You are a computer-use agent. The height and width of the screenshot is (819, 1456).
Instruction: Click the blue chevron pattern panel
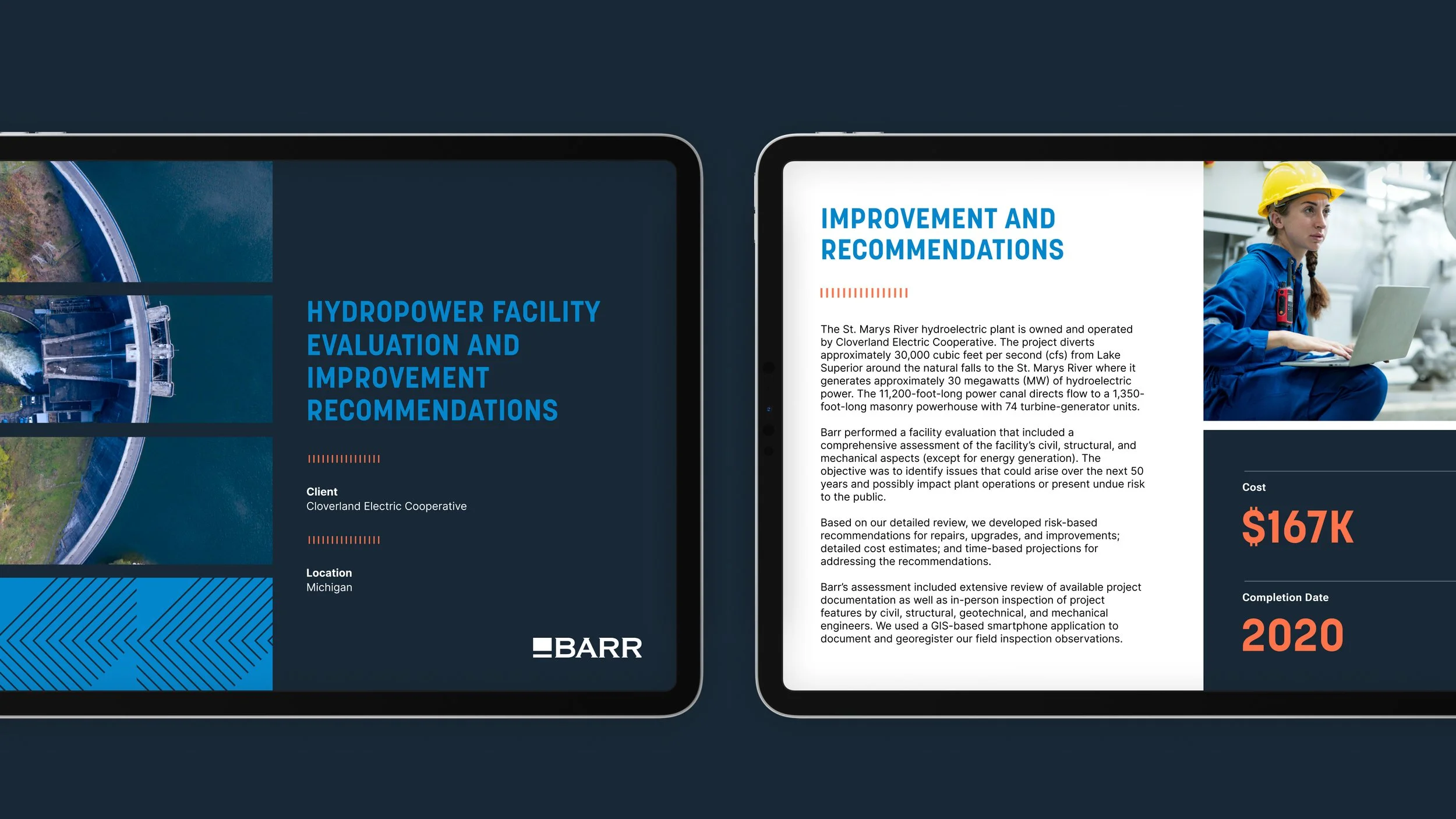[x=136, y=634]
